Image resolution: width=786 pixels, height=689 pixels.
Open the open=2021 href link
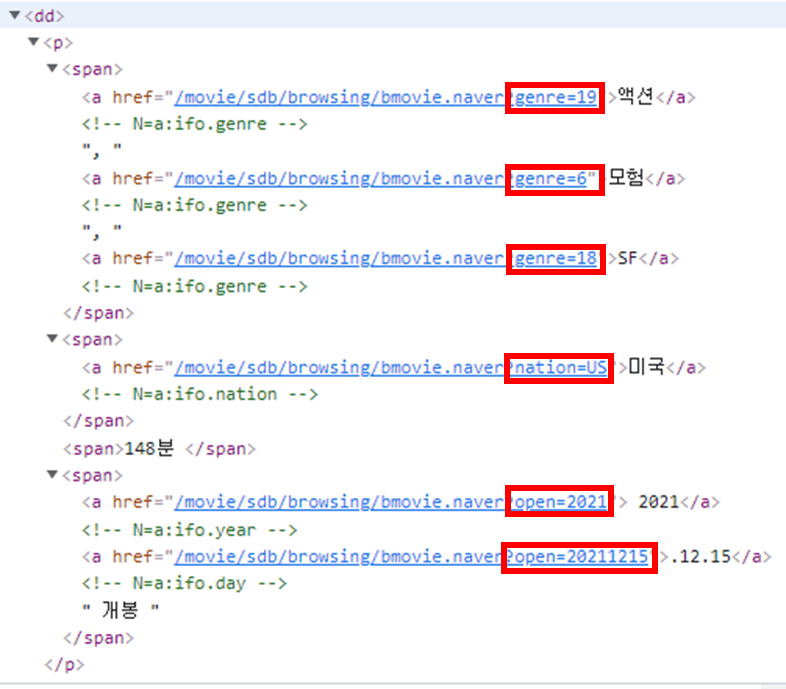(x=391, y=502)
